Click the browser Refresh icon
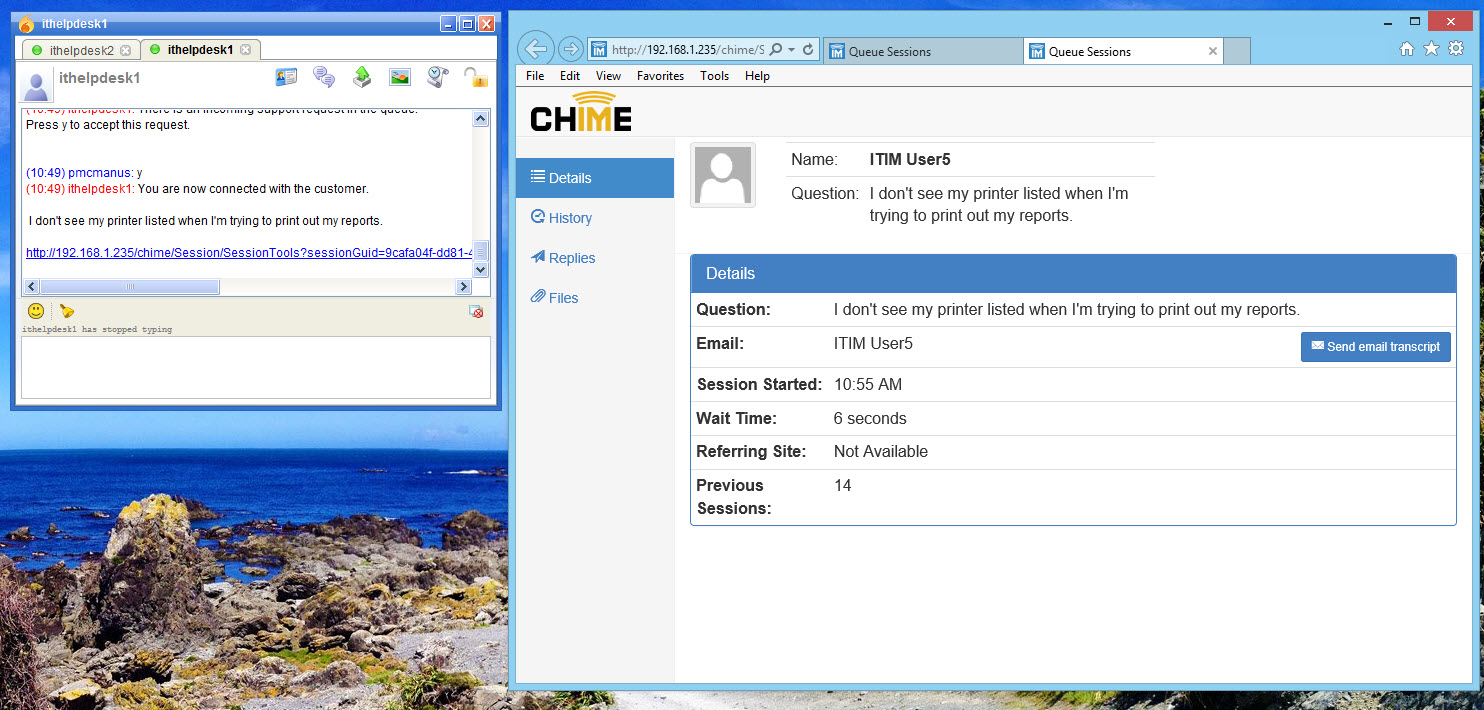This screenshot has width=1484, height=710. pyautogui.click(x=808, y=50)
